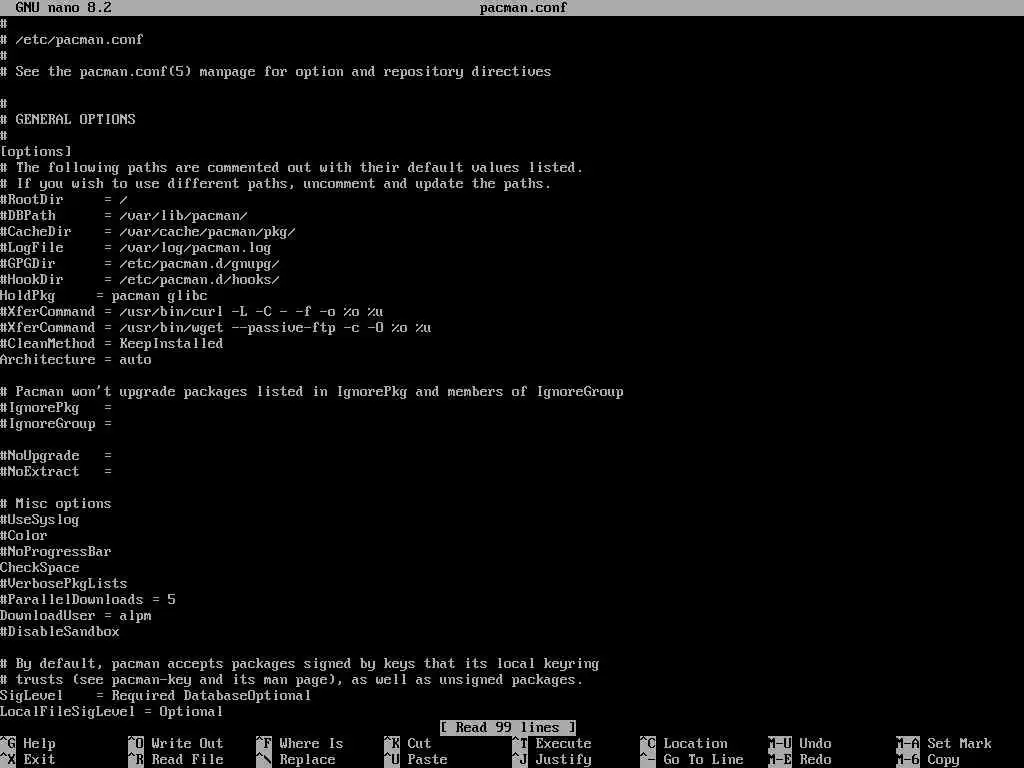Screen dimensions: 1024x768
Task: Place cursor on the #RootDir line
Action: (64, 200)
